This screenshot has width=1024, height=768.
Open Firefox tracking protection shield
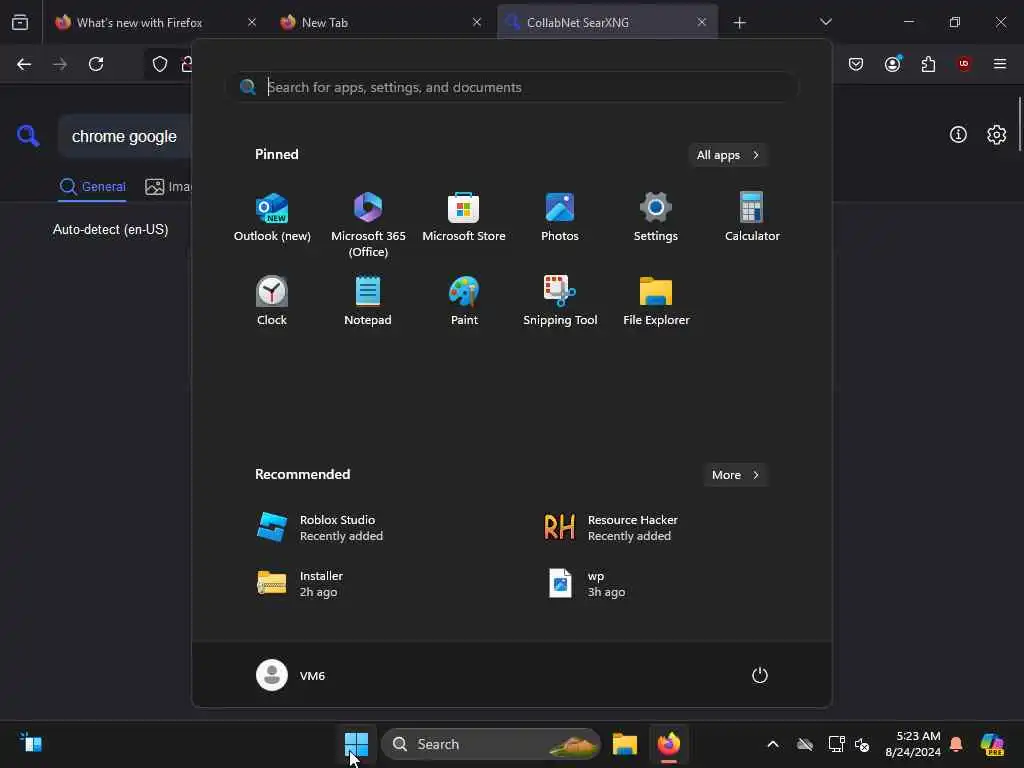pyautogui.click(x=160, y=64)
